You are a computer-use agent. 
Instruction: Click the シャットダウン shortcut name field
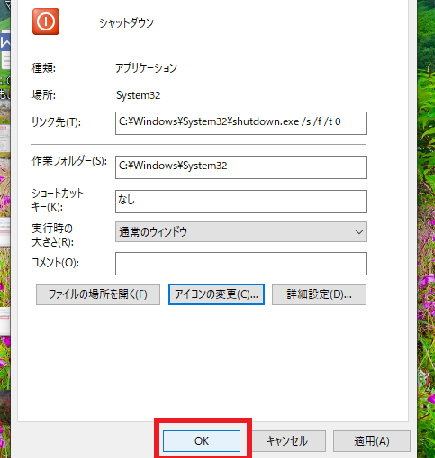pos(126,23)
